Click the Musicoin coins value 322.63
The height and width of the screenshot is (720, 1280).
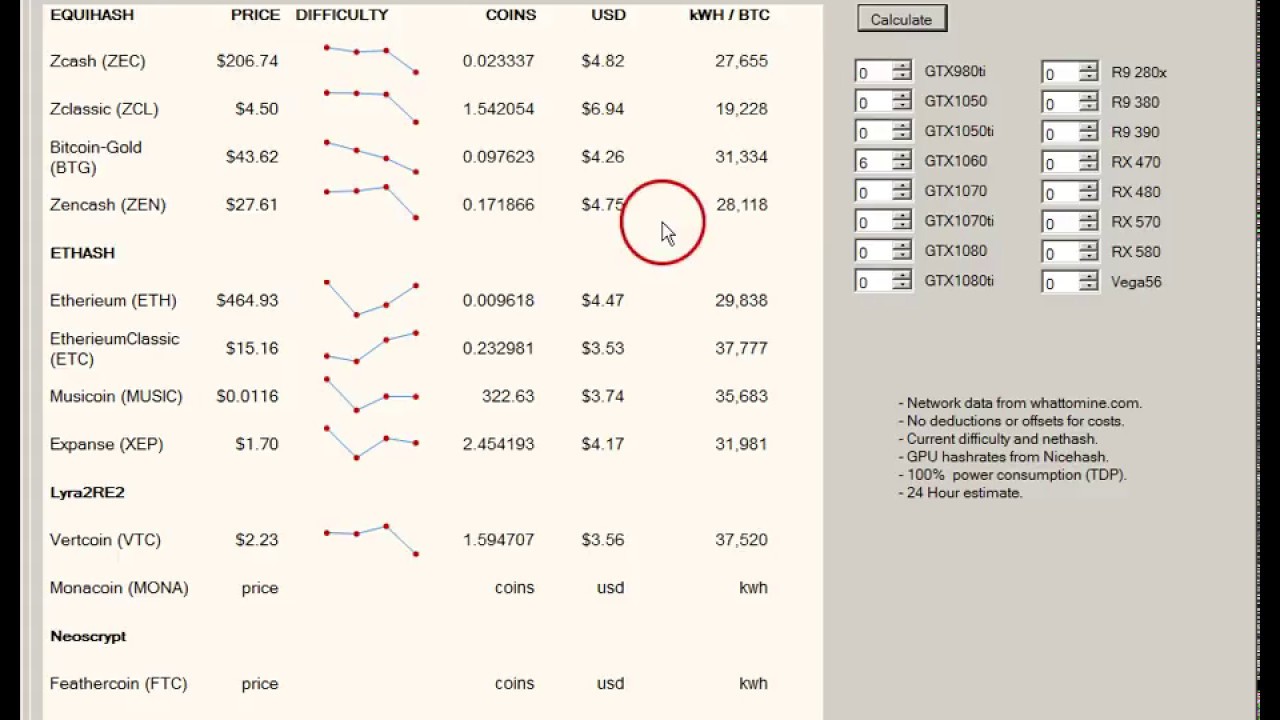508,397
